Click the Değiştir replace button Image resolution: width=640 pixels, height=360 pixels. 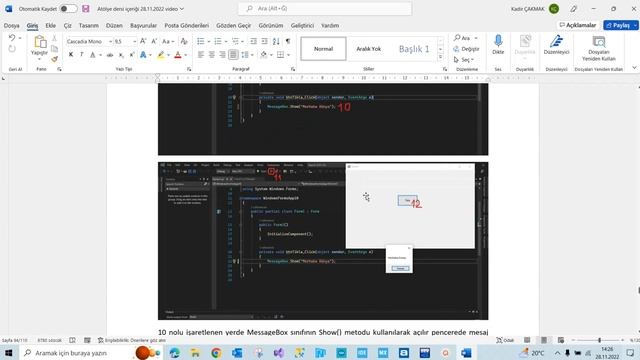tap(466, 49)
